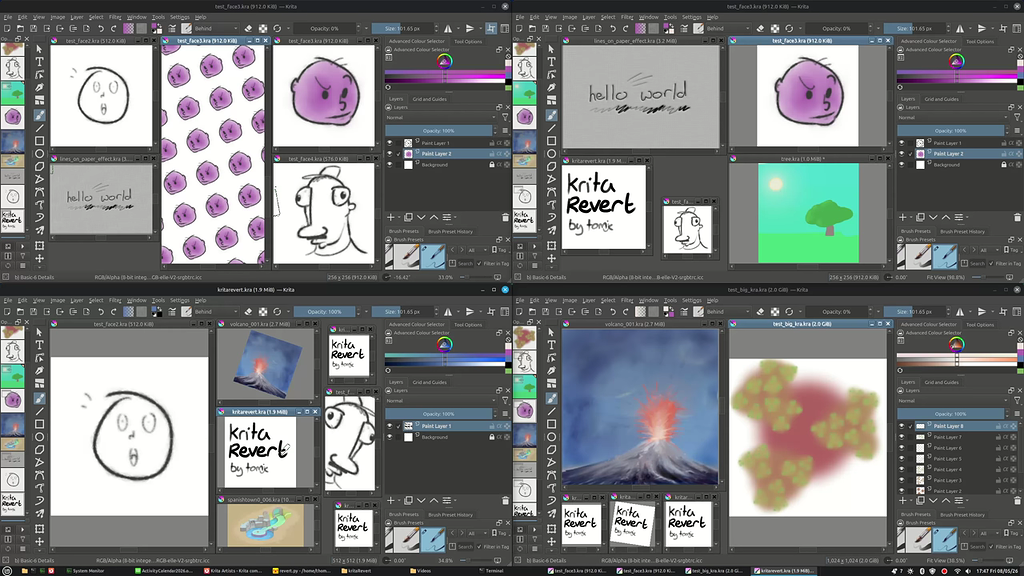This screenshot has width=1024, height=576.
Task: Click Redo in top-left Krita window toolbar
Action: coord(114,29)
